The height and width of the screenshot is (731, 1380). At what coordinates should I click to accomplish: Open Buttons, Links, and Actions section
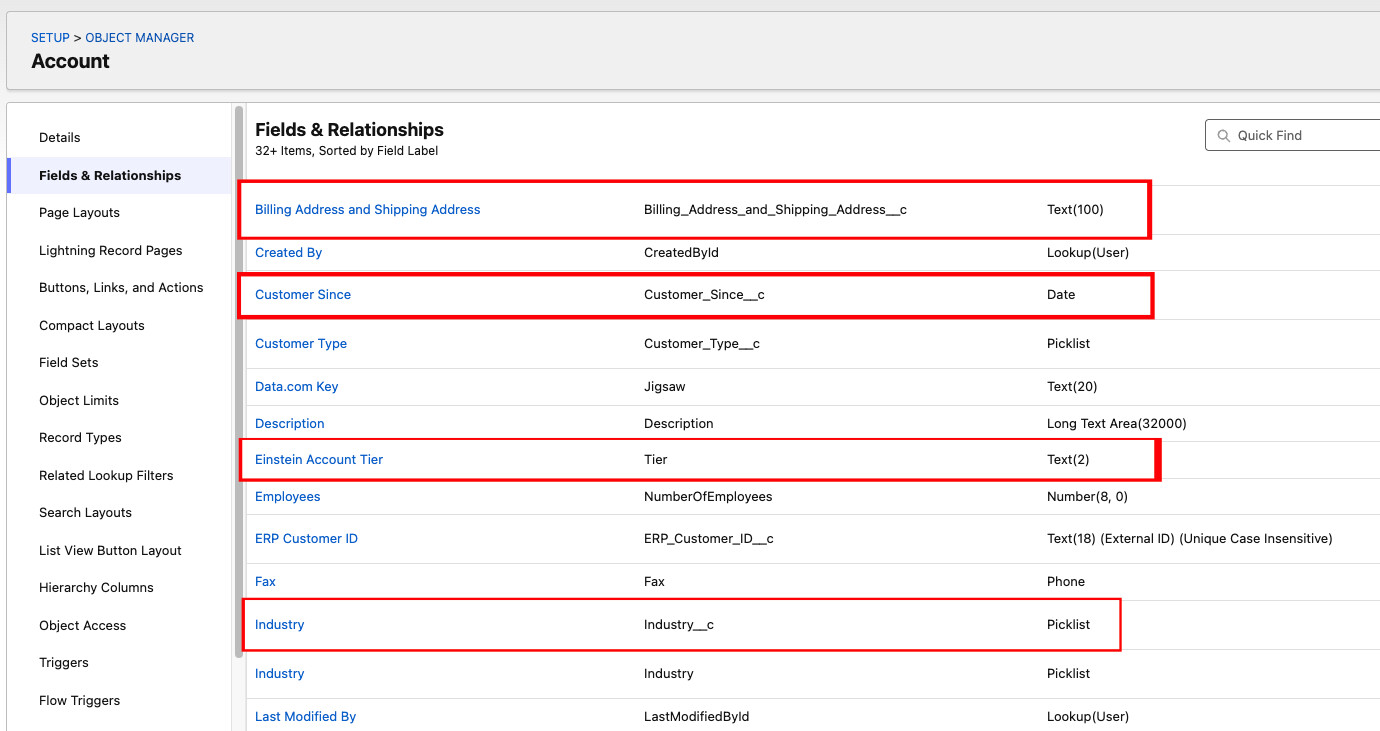pos(121,288)
